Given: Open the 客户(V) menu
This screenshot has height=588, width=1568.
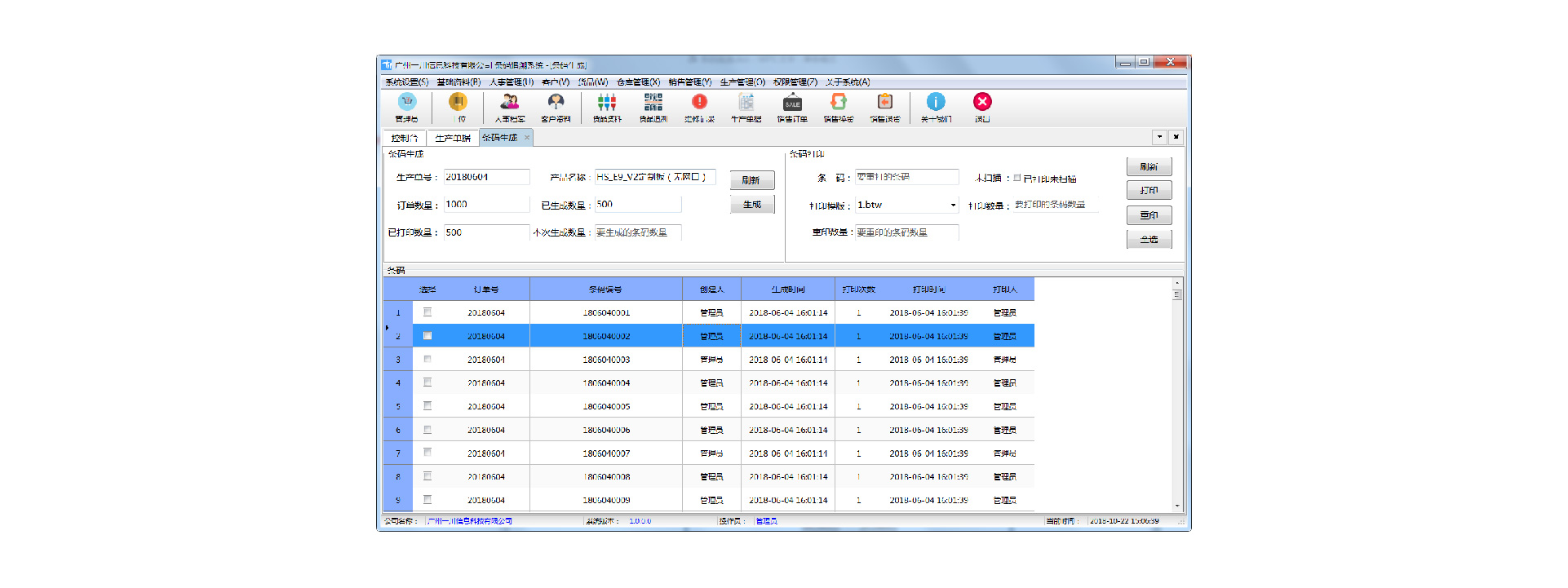Looking at the screenshot, I should 556,82.
